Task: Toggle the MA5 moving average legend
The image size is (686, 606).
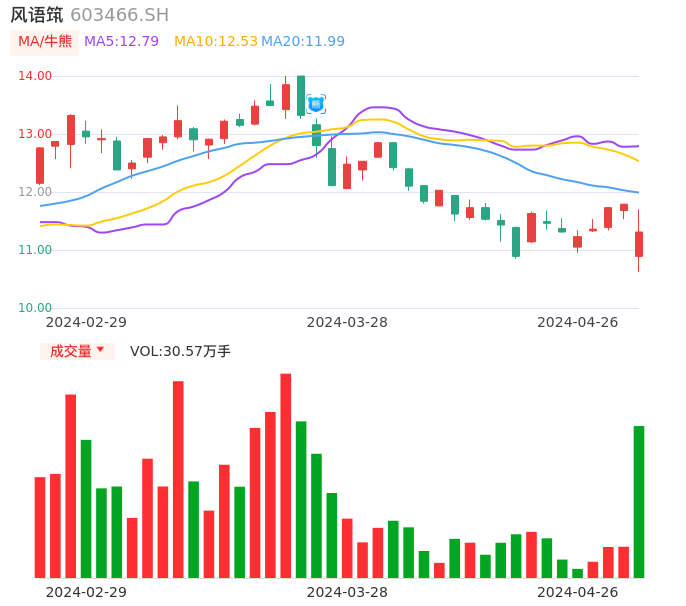Action: 121,42
